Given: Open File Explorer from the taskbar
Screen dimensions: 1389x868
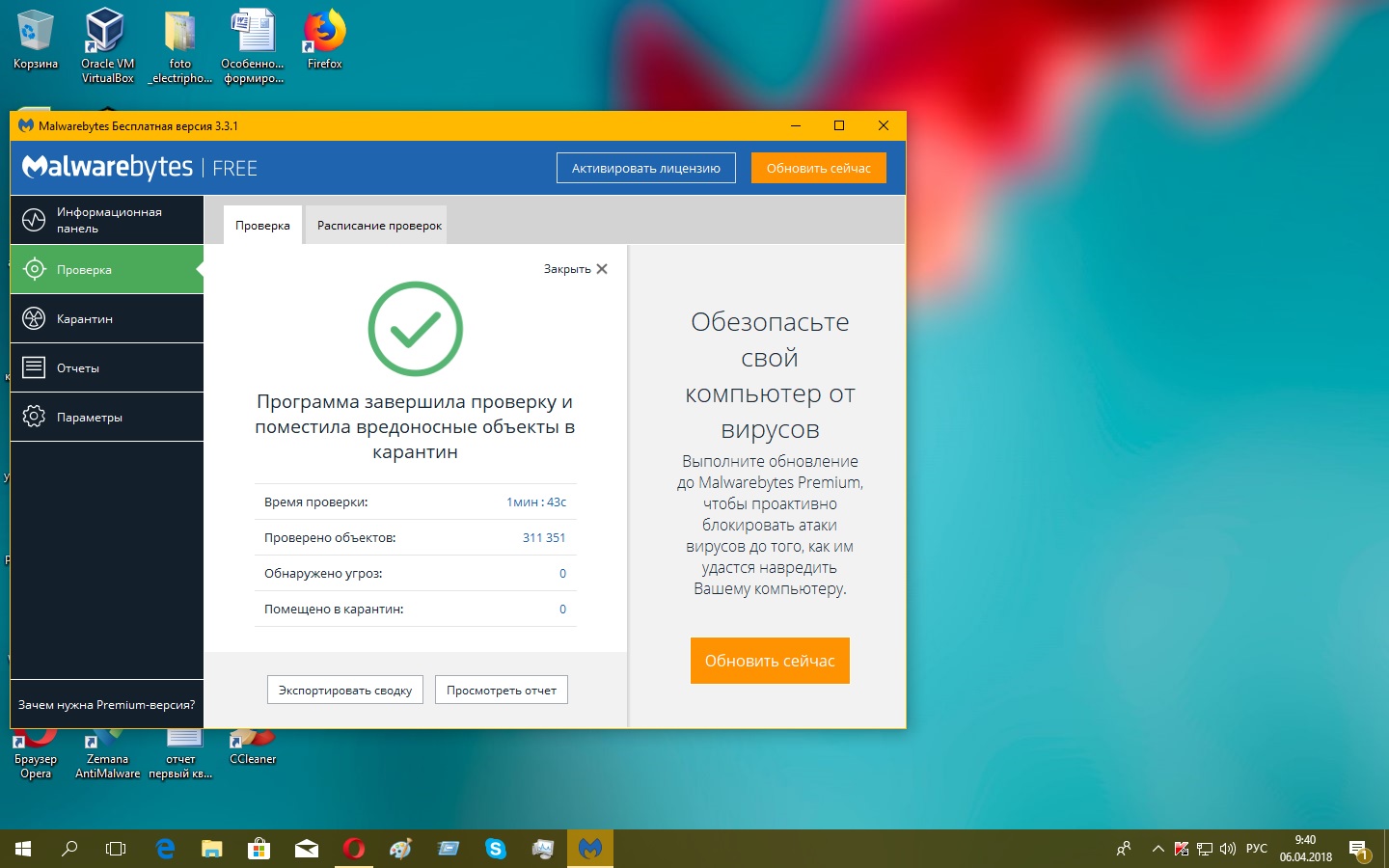Looking at the screenshot, I should coord(212,849).
